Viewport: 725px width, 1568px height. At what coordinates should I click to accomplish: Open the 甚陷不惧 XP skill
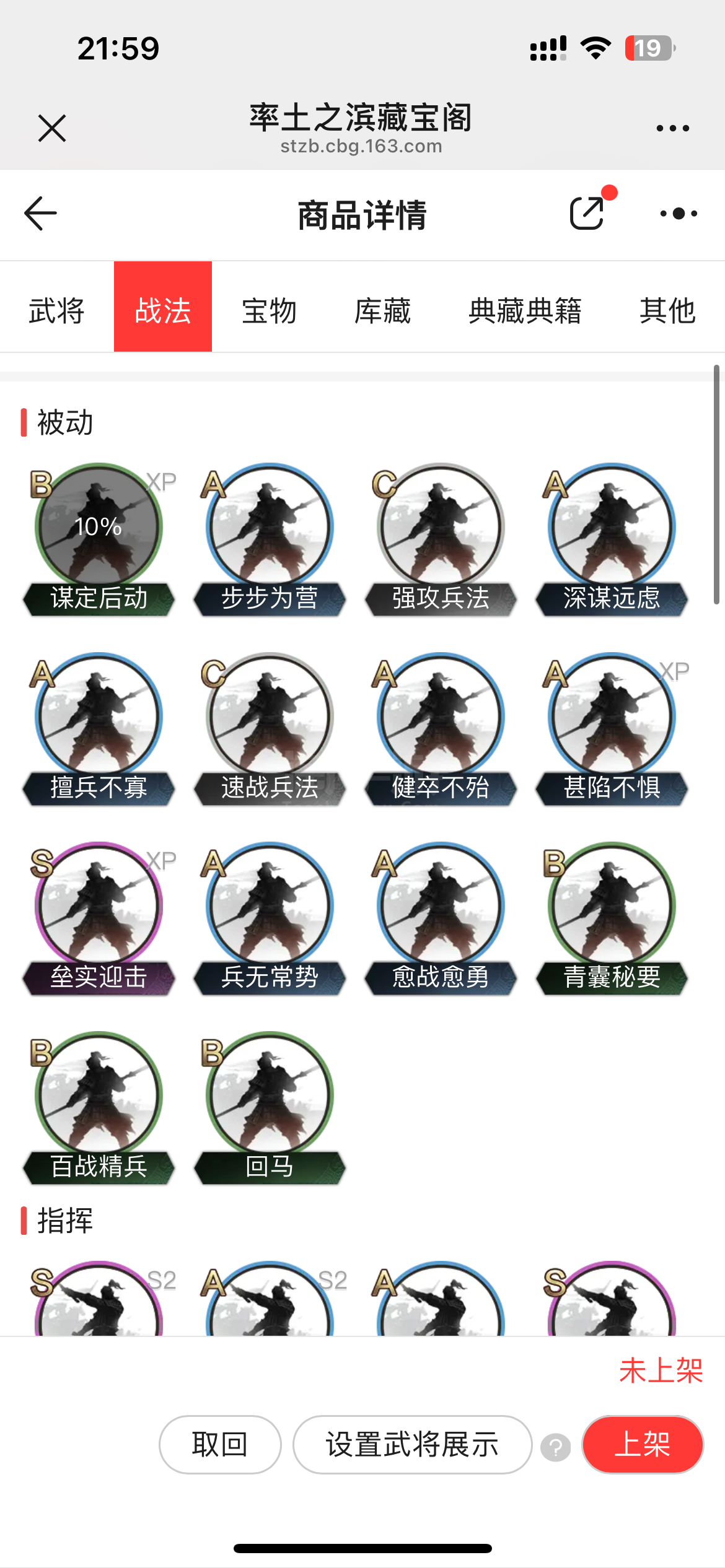pyautogui.click(x=612, y=729)
